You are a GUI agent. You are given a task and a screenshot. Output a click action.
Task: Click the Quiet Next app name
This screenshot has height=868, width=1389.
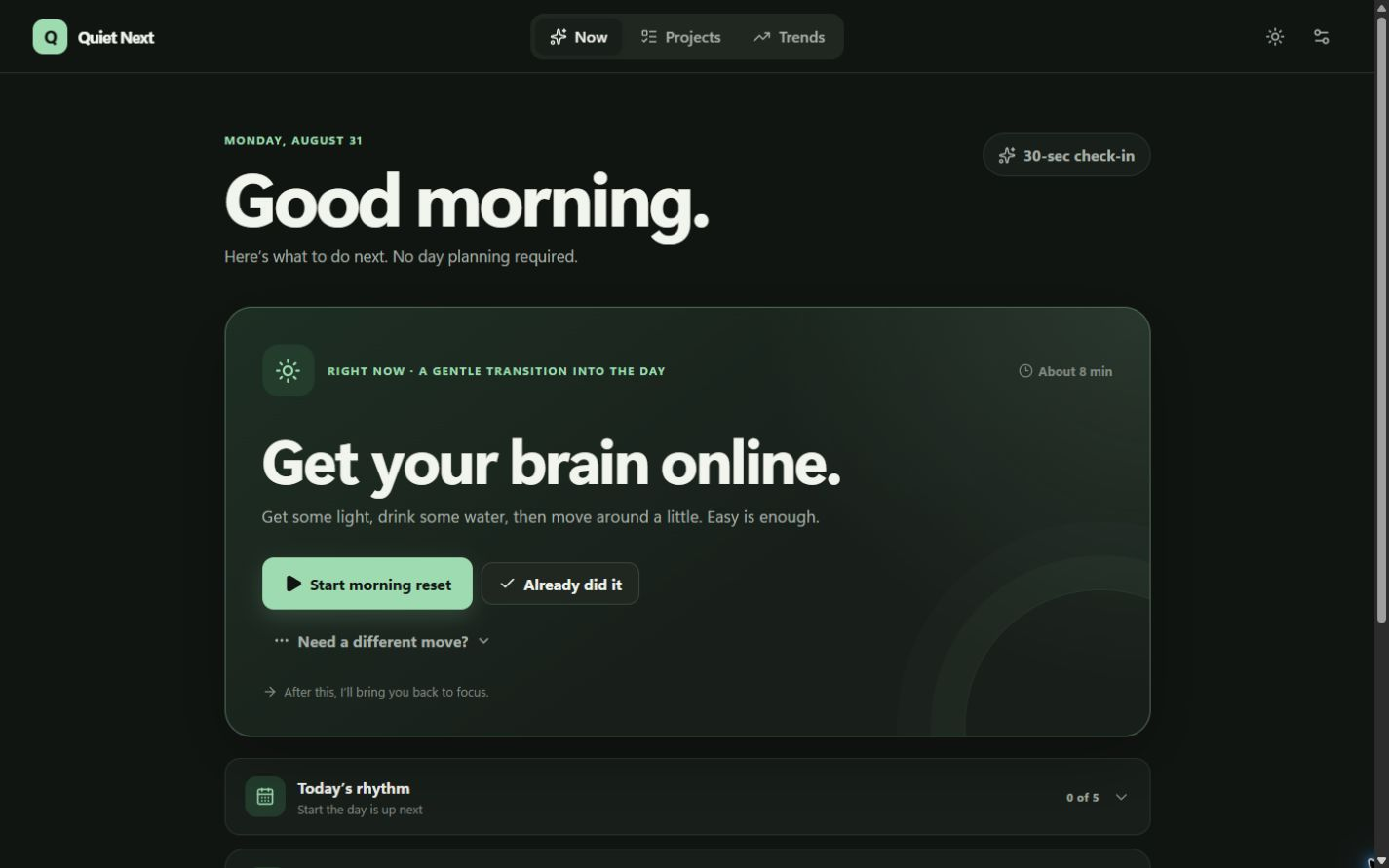coord(116,37)
